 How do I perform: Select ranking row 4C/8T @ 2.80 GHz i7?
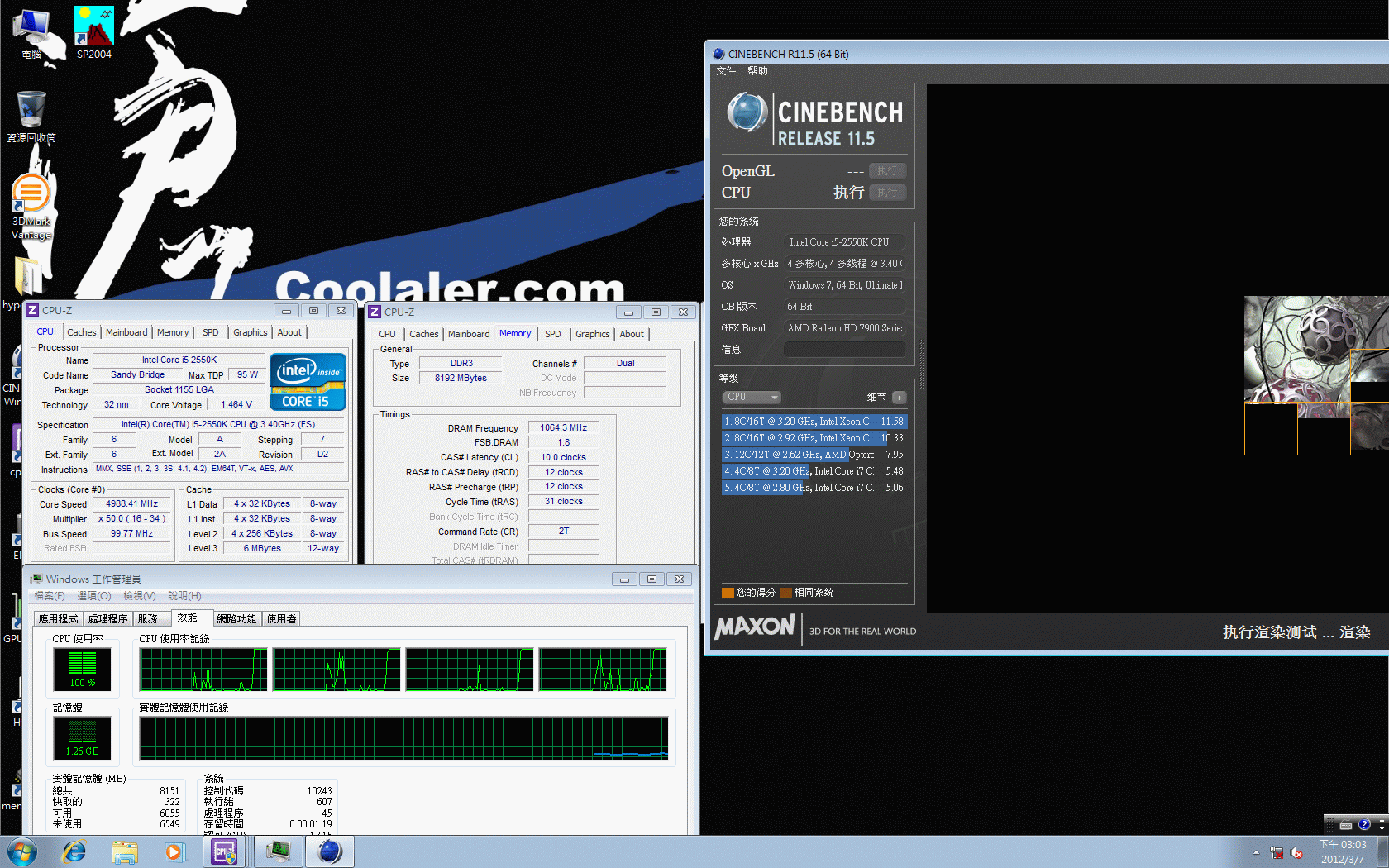814,488
